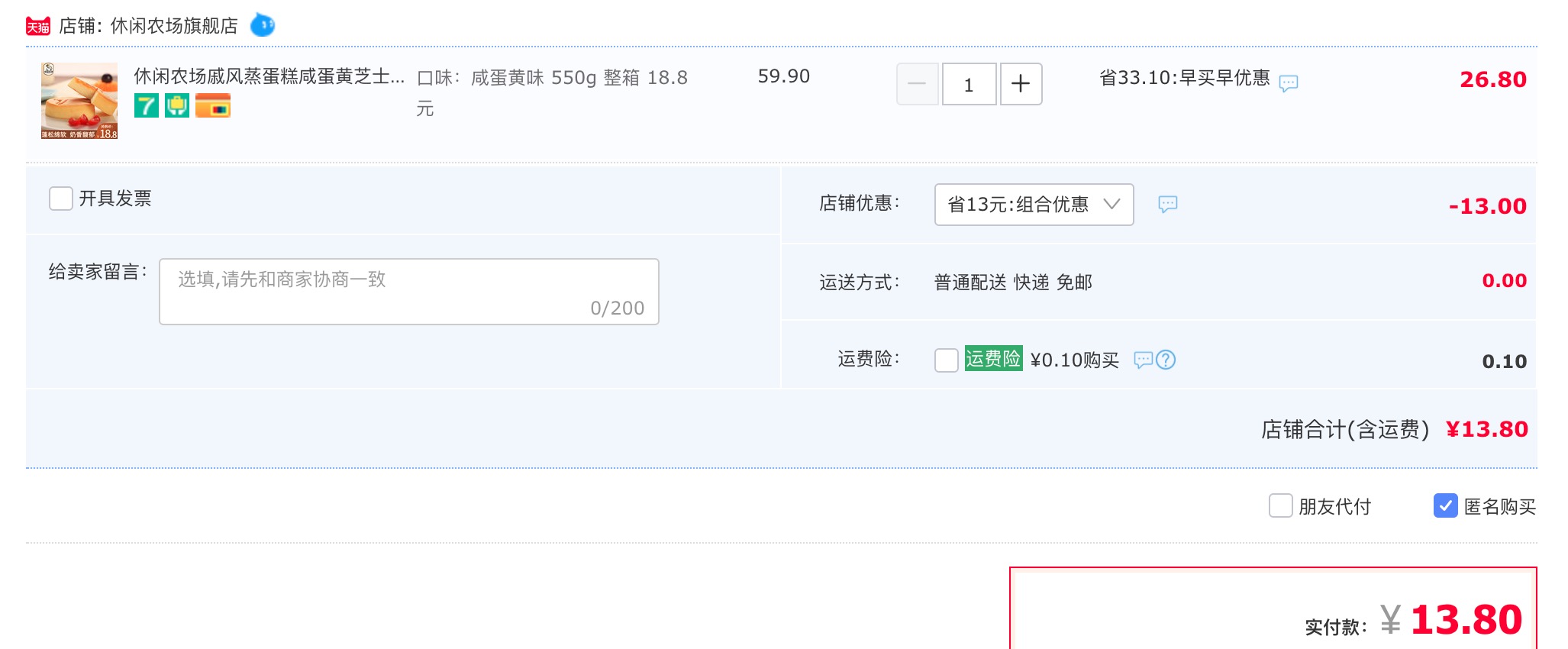Increase quantity with the plus button
Screen dimensions: 1568x649
pyautogui.click(x=1021, y=84)
